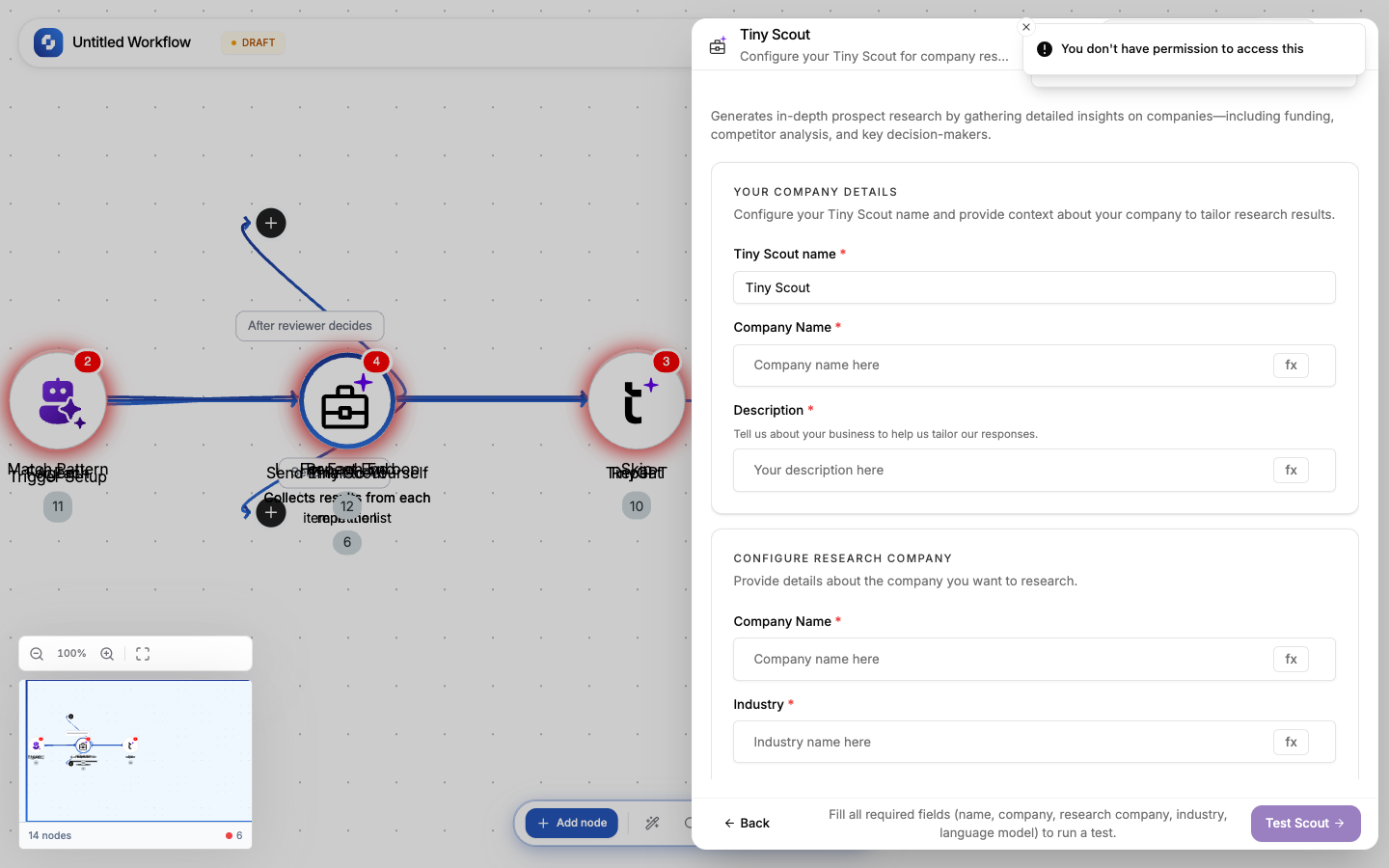Click the fit-to-screen icon
1389x868 pixels.
[x=143, y=654]
